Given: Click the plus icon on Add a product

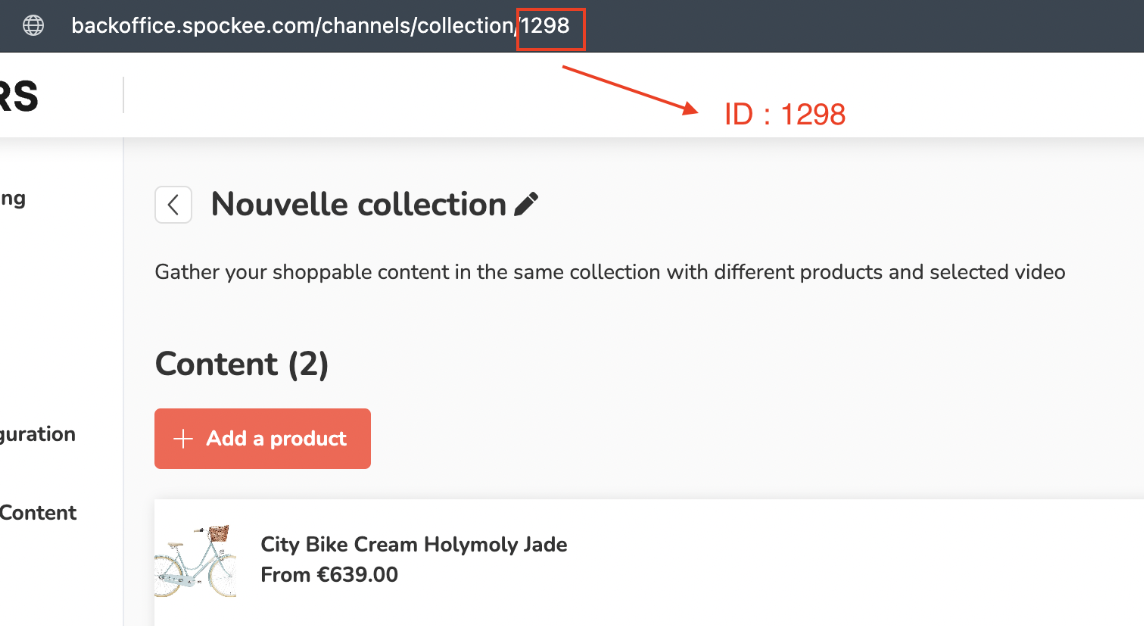Looking at the screenshot, I should click(x=182, y=439).
